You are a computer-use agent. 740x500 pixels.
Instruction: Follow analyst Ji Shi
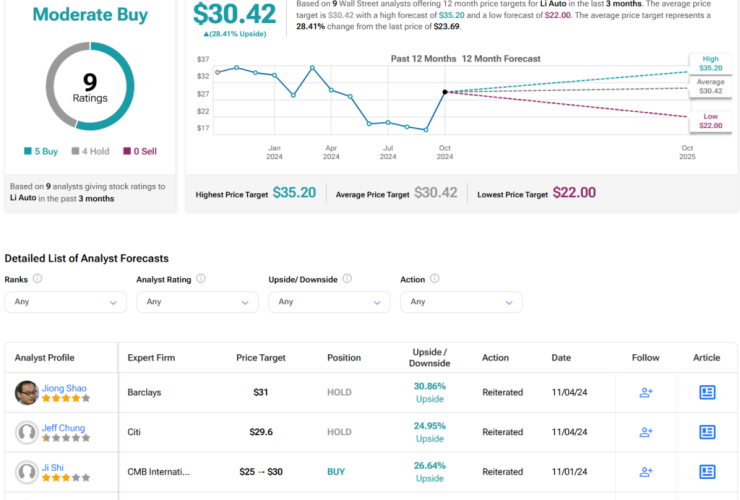coord(646,472)
